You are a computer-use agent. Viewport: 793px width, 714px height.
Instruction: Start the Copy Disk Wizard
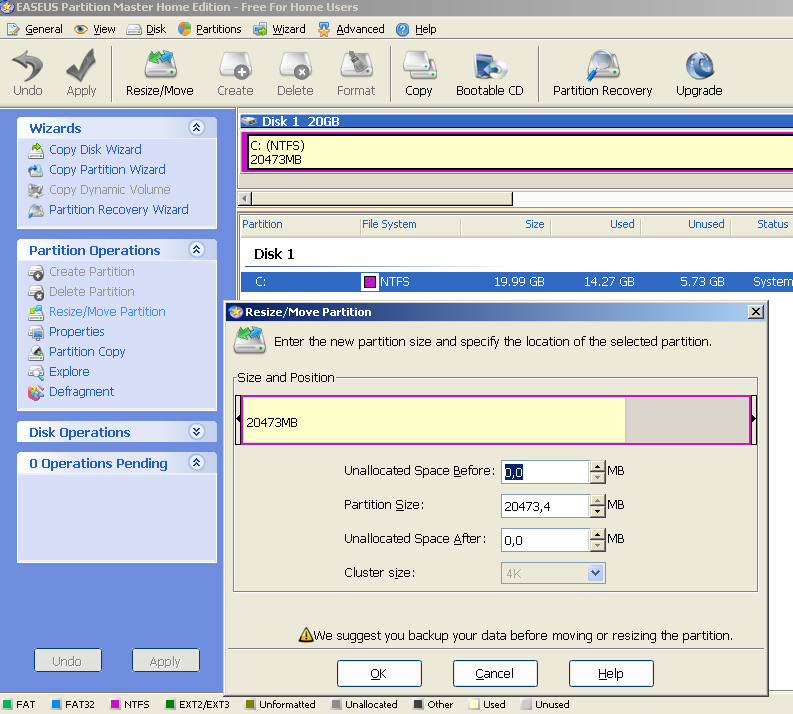coord(95,150)
